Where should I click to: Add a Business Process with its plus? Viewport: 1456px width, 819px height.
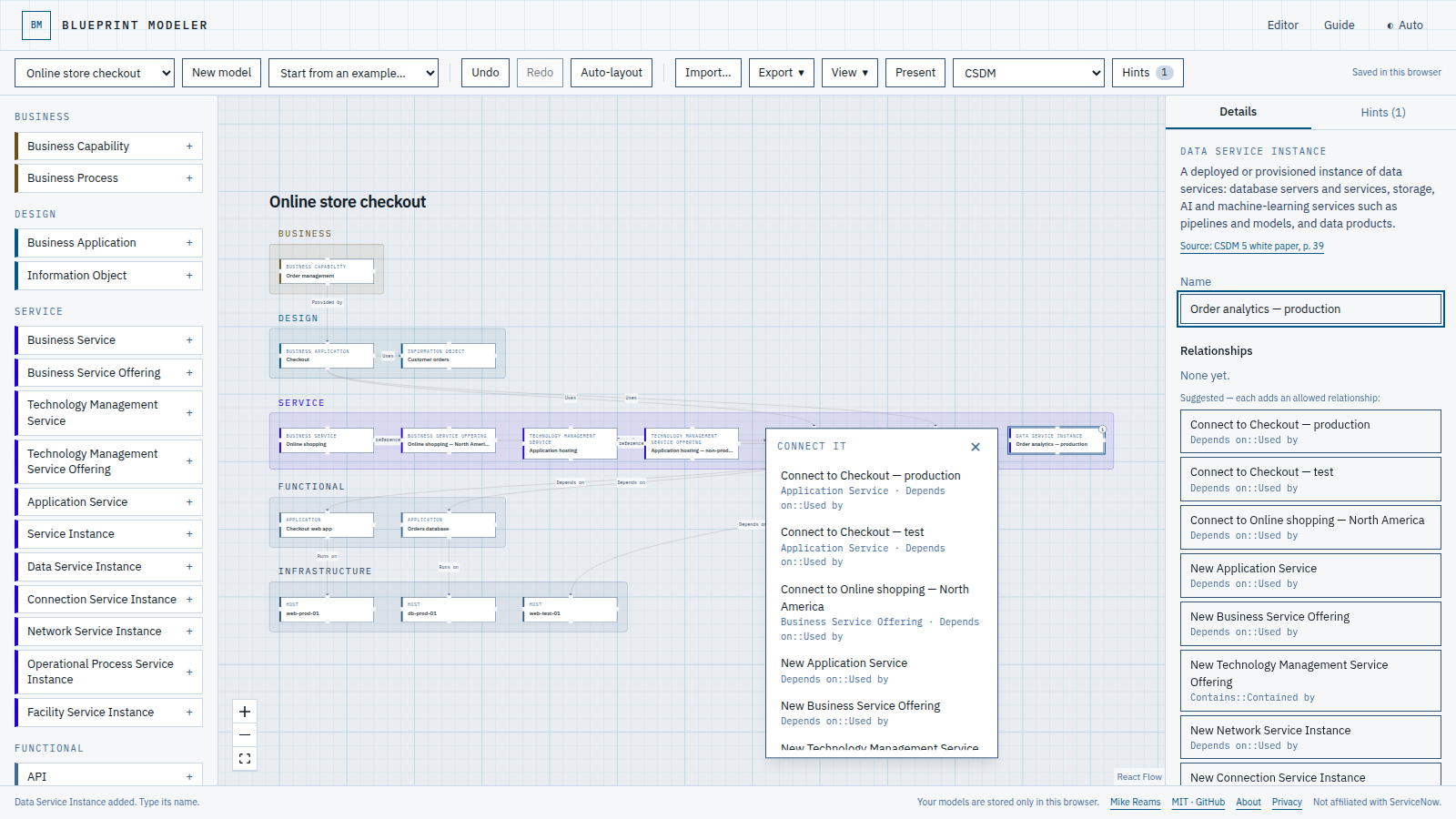pyautogui.click(x=189, y=178)
